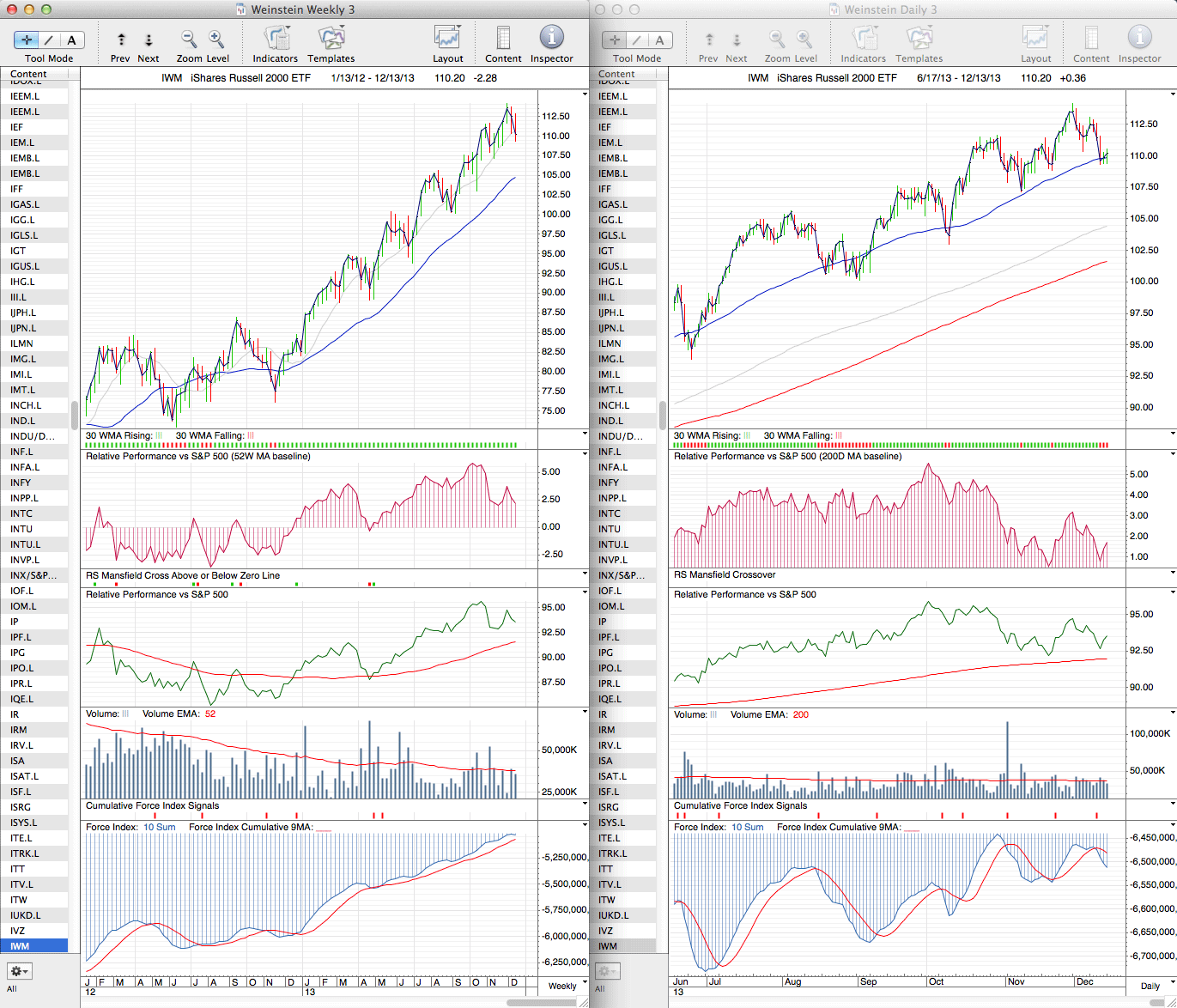Select line drawing tool mode in Daily window
The width and height of the screenshot is (1177, 1008).
coord(637,39)
